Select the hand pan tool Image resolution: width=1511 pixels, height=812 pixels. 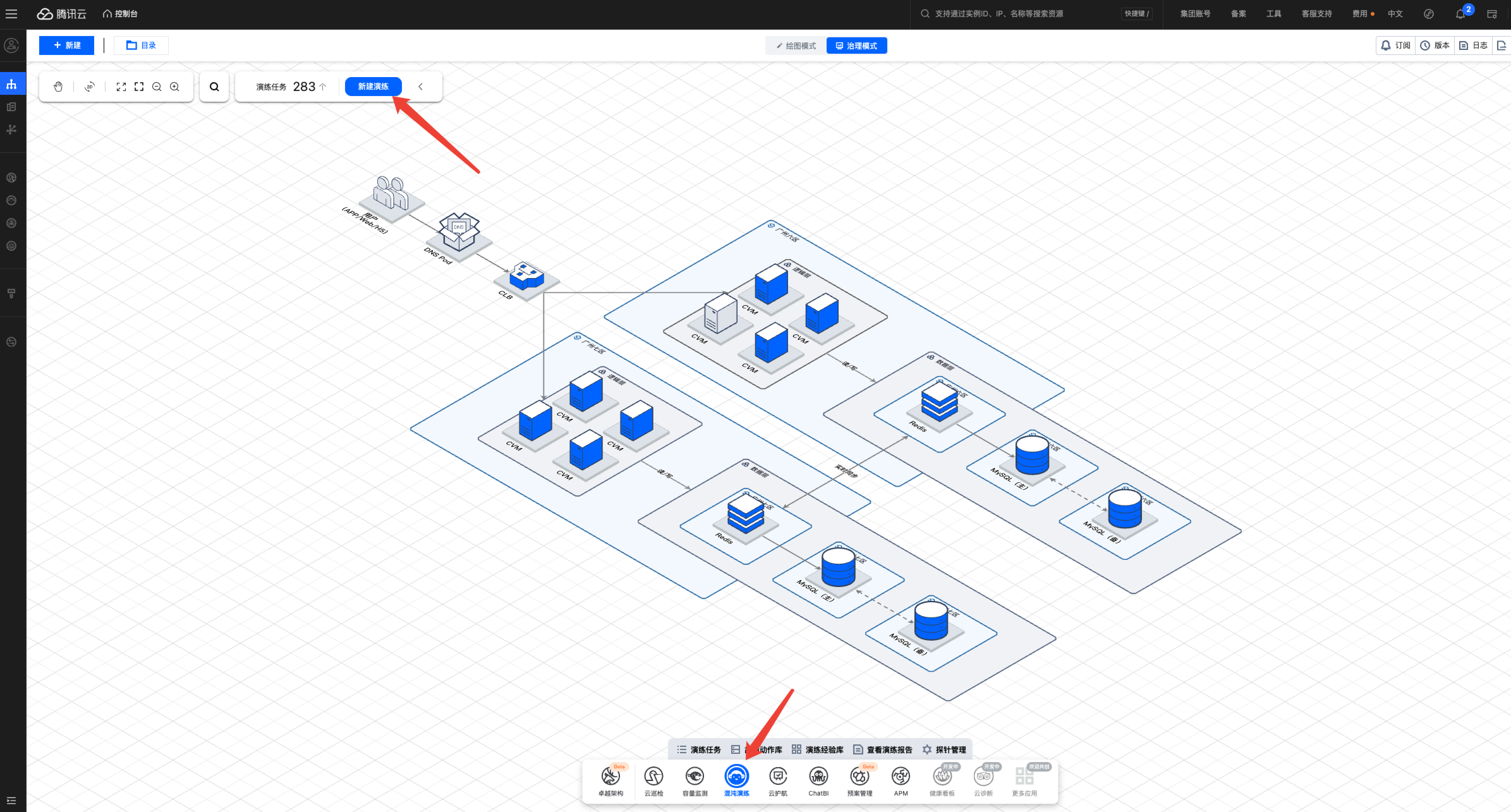58,87
